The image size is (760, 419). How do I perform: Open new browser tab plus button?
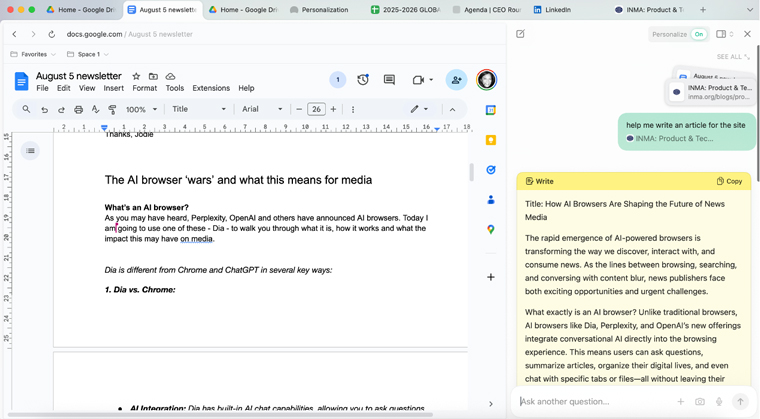(703, 10)
